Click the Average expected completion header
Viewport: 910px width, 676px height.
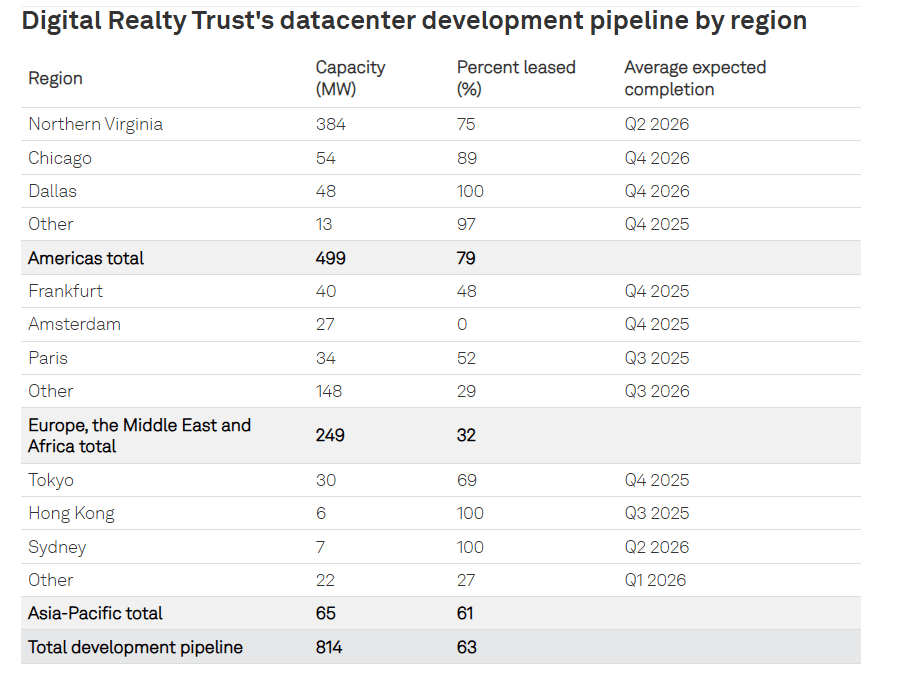click(695, 78)
